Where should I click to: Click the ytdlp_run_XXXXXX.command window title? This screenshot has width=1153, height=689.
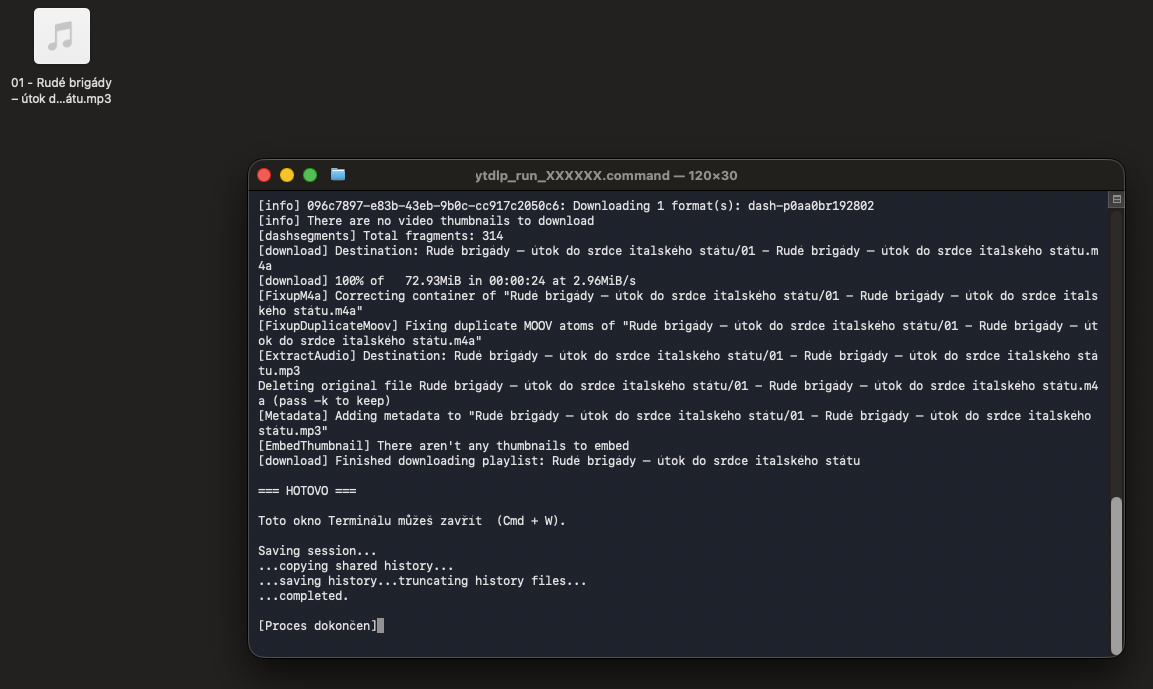606,176
